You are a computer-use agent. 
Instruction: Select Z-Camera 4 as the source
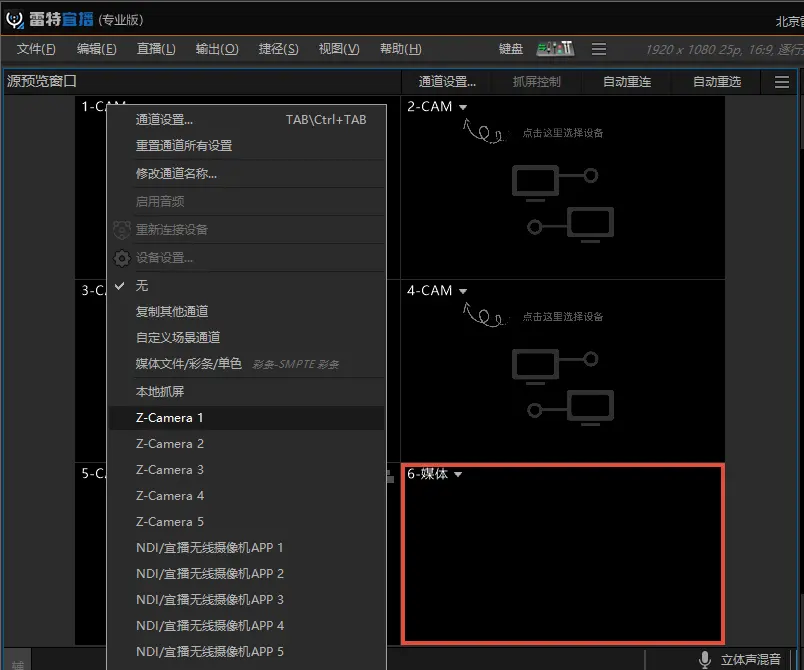click(x=247, y=496)
